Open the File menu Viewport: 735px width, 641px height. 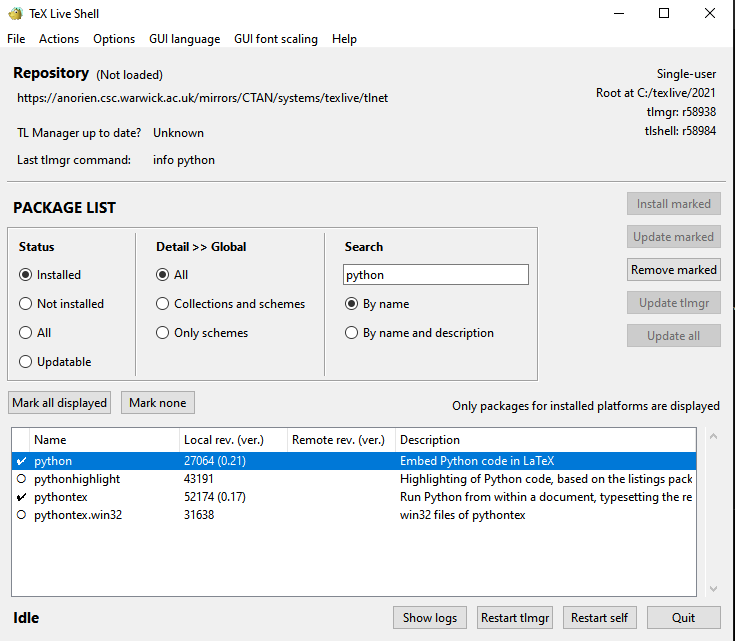[16, 39]
